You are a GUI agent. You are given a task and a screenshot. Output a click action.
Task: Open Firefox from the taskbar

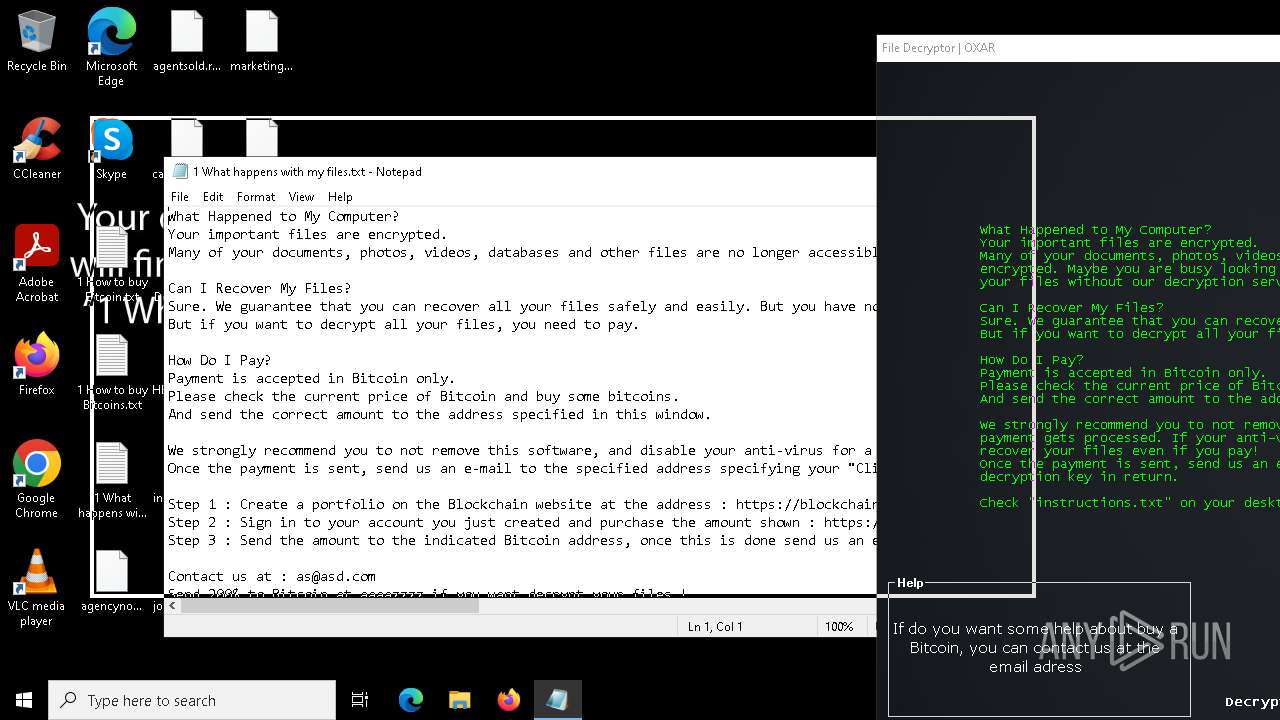(508, 700)
